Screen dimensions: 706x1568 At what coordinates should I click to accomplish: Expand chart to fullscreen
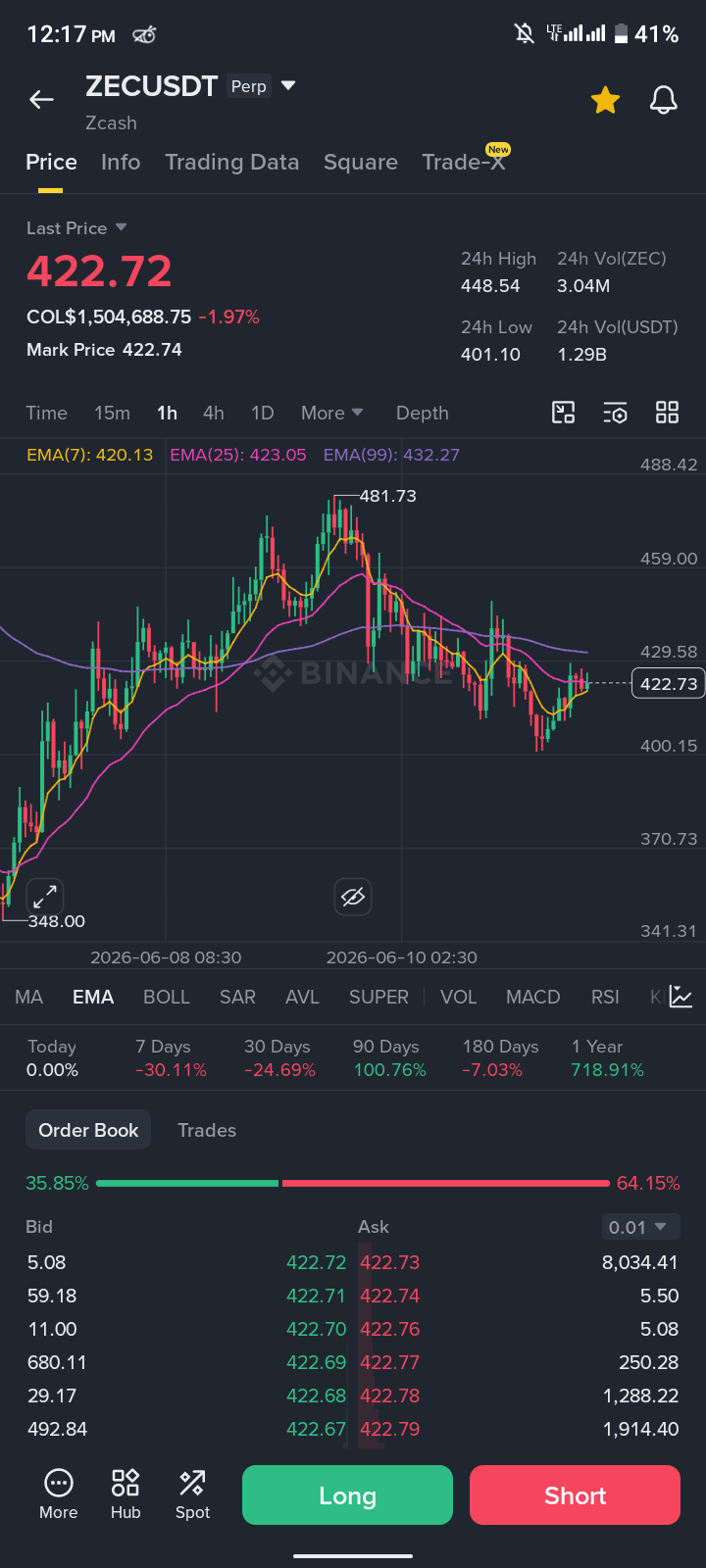(45, 897)
